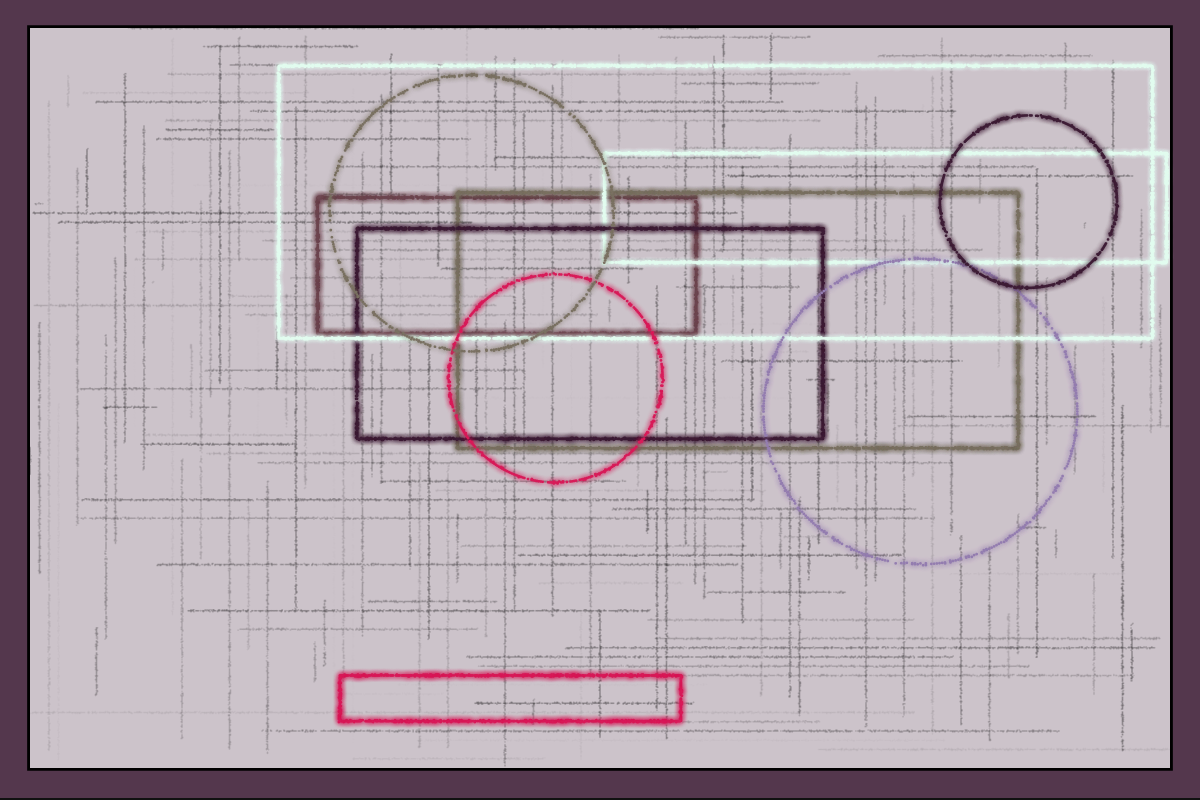Select the small dark purple circle
The image size is (1200, 800).
[x=1028, y=202]
